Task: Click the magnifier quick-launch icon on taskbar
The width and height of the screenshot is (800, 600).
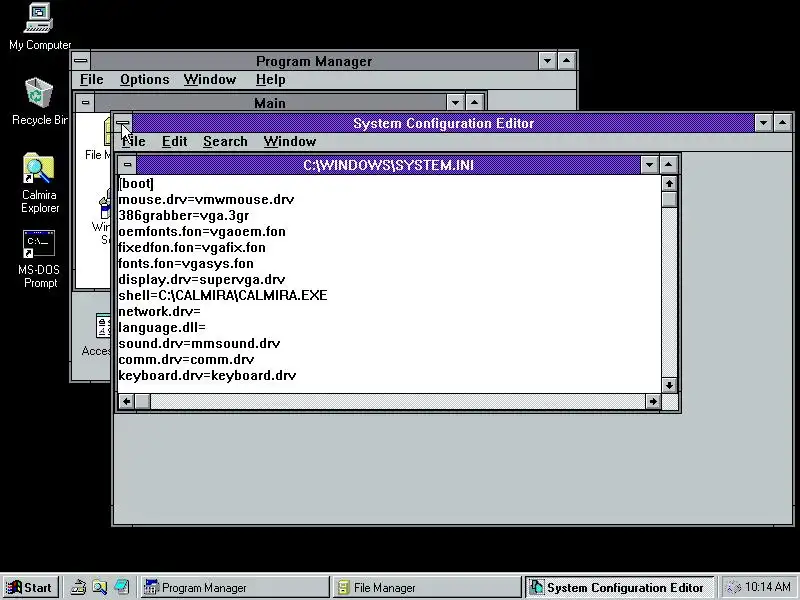Action: click(x=99, y=587)
